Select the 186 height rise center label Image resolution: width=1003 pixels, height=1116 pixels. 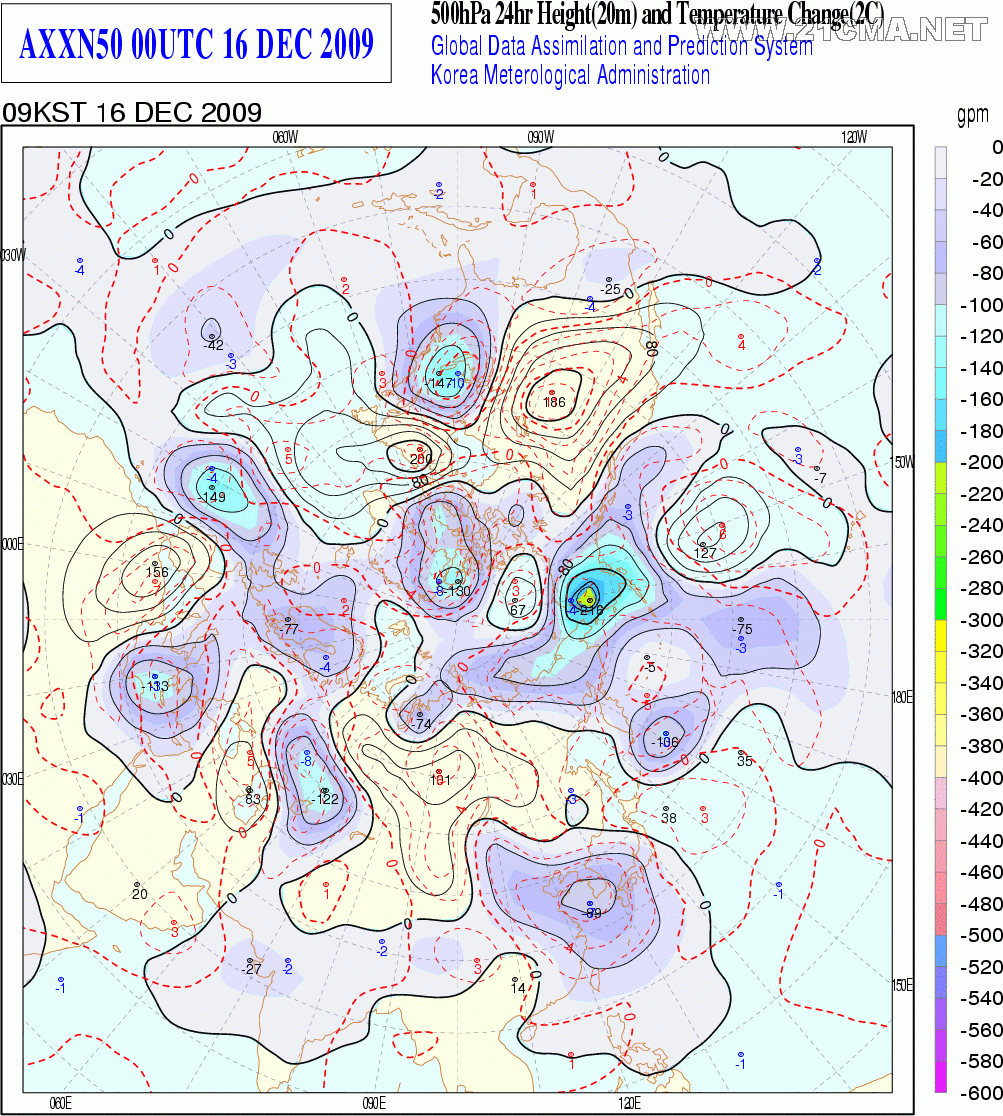[555, 402]
